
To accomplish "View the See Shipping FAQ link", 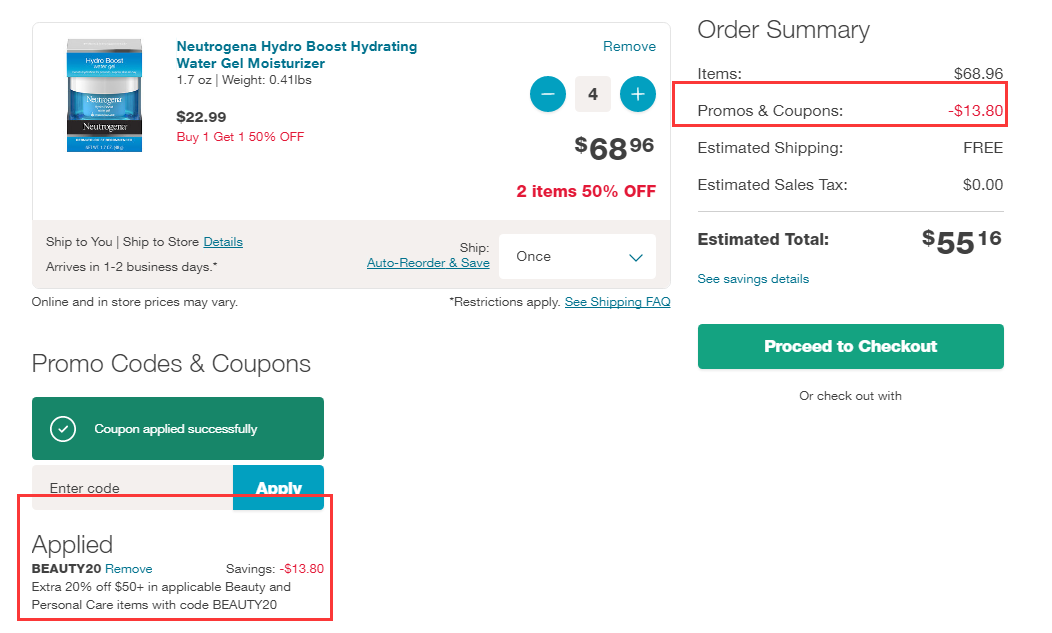I will (x=617, y=302).
